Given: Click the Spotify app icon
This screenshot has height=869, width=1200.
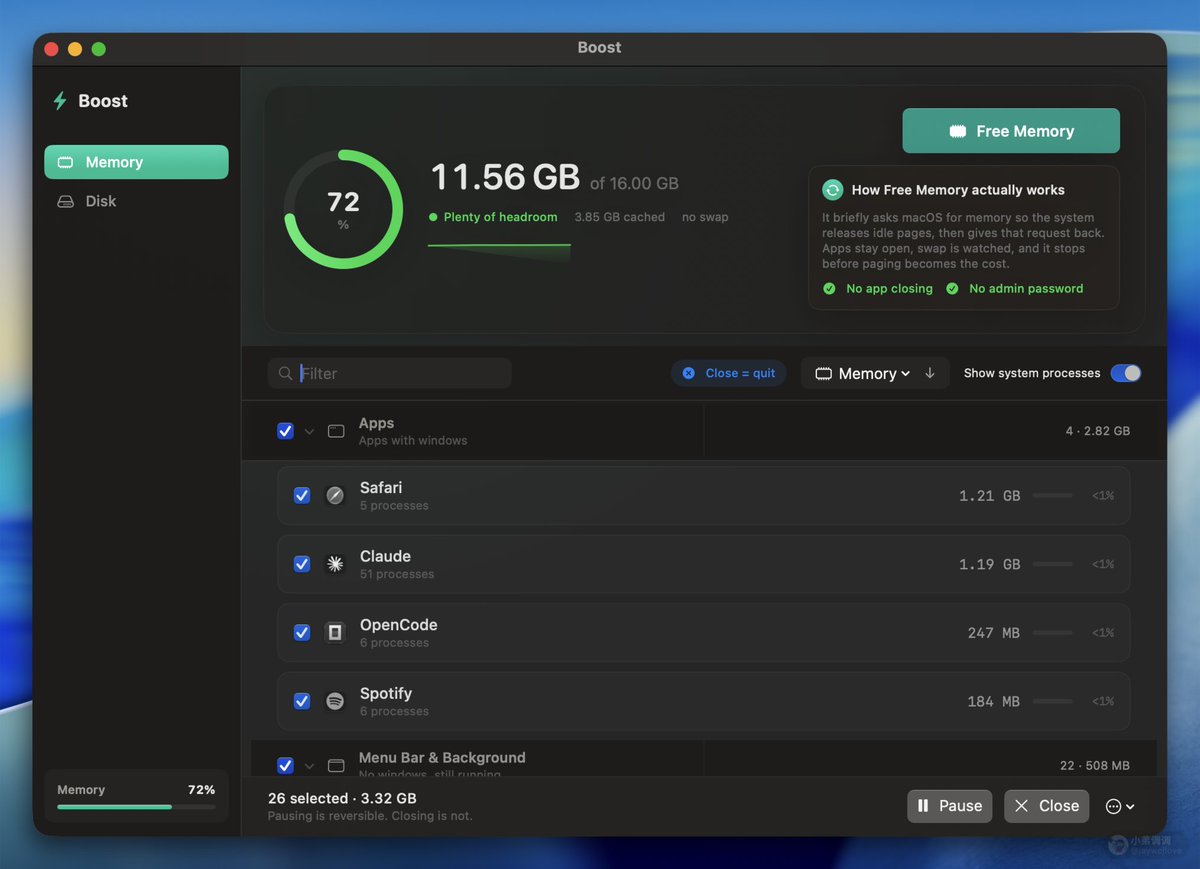Looking at the screenshot, I should click(x=335, y=701).
